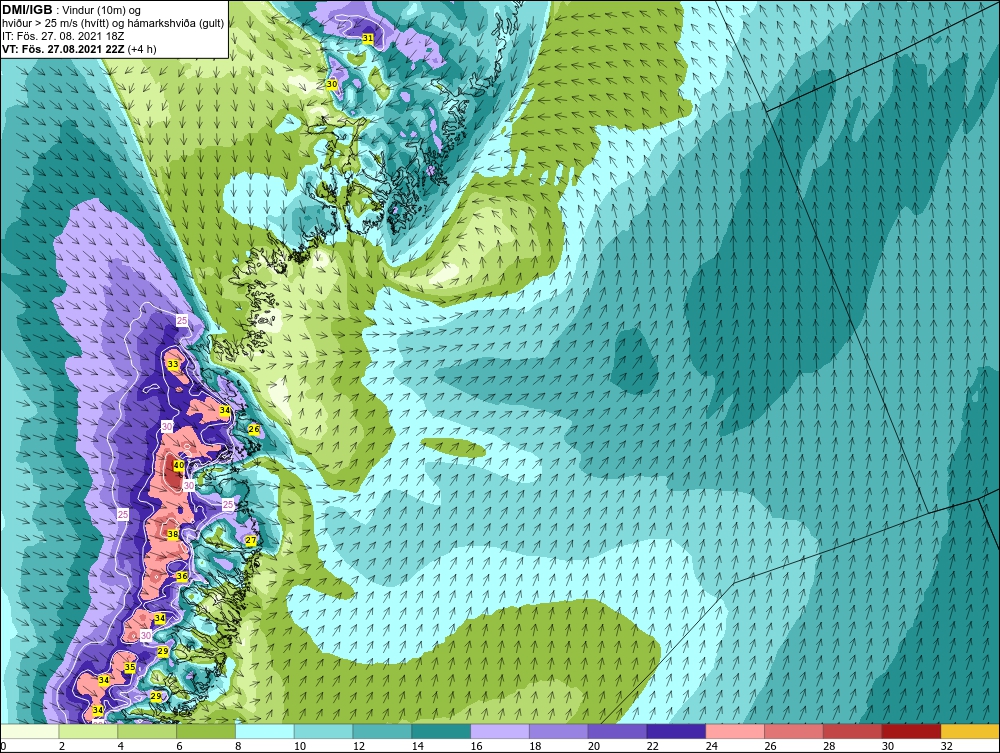The width and height of the screenshot is (1000, 753).
Task: Click the 'hviður > 25 m/s (hvítt)' description line
Action: point(113,23)
